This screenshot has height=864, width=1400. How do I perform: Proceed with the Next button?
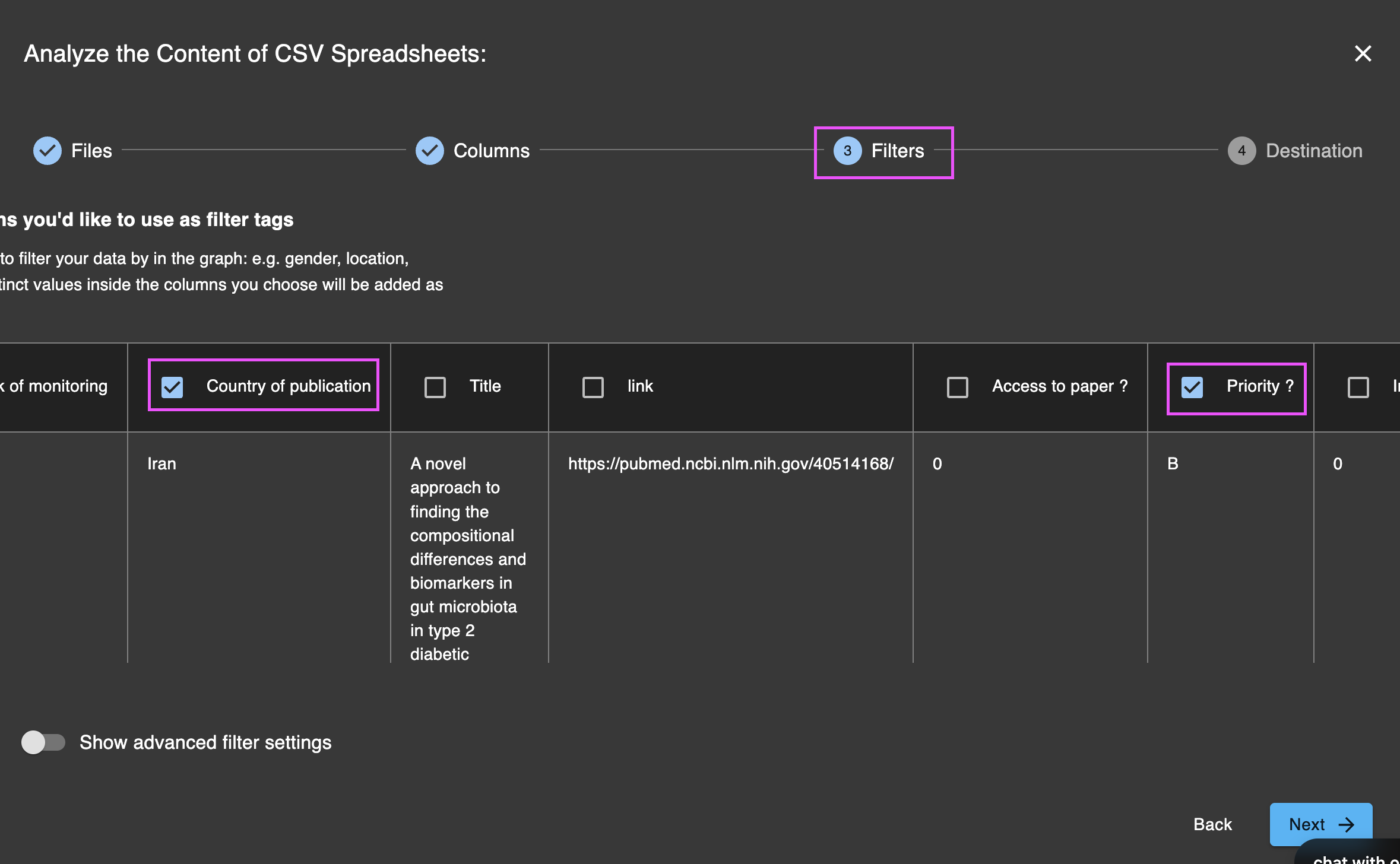pyautogui.click(x=1321, y=824)
